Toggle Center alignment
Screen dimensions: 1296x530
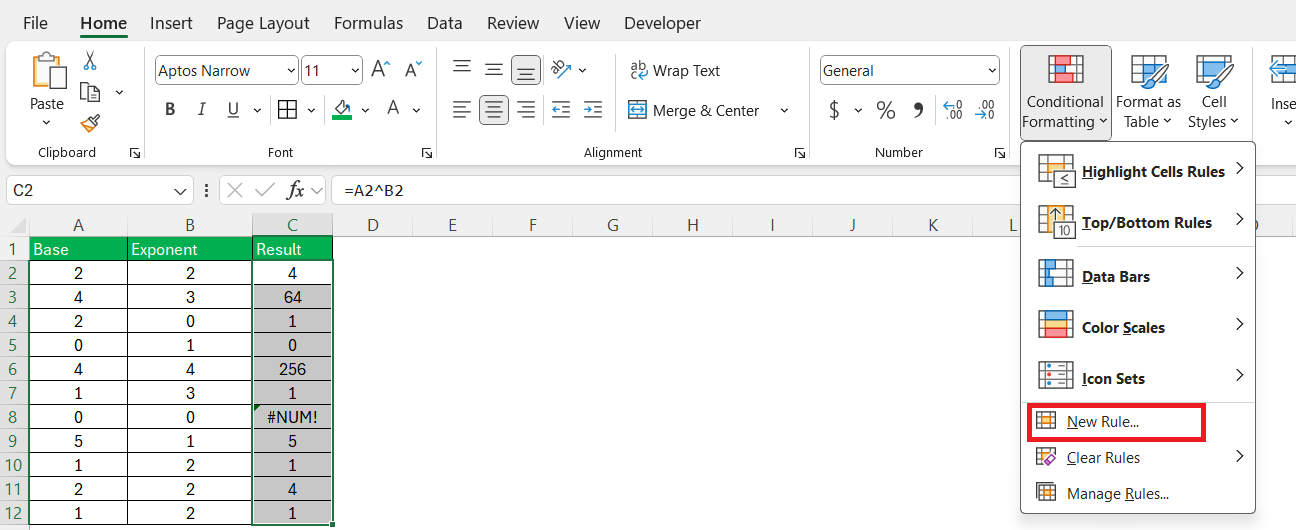point(494,110)
